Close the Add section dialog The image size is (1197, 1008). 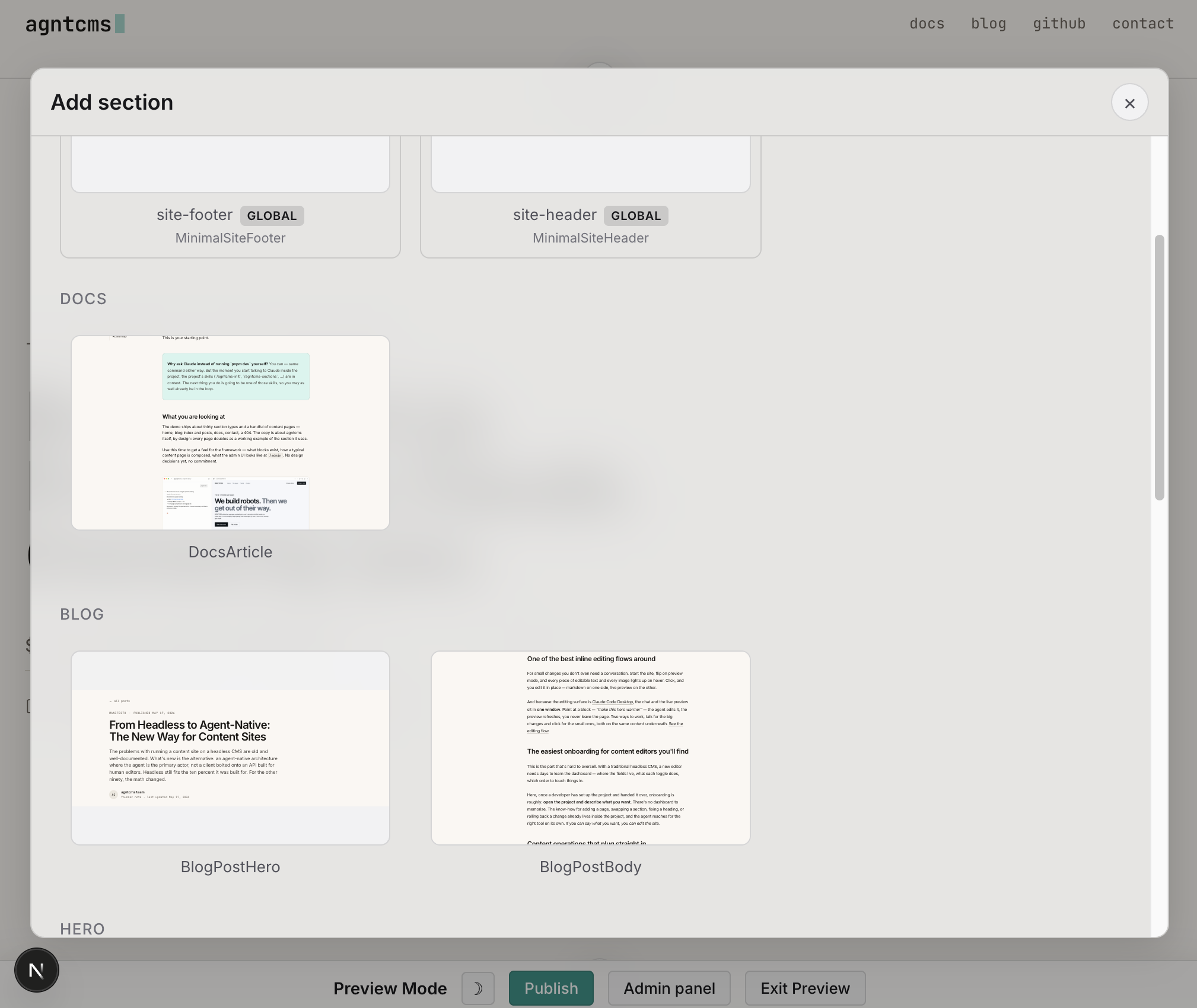click(1129, 103)
